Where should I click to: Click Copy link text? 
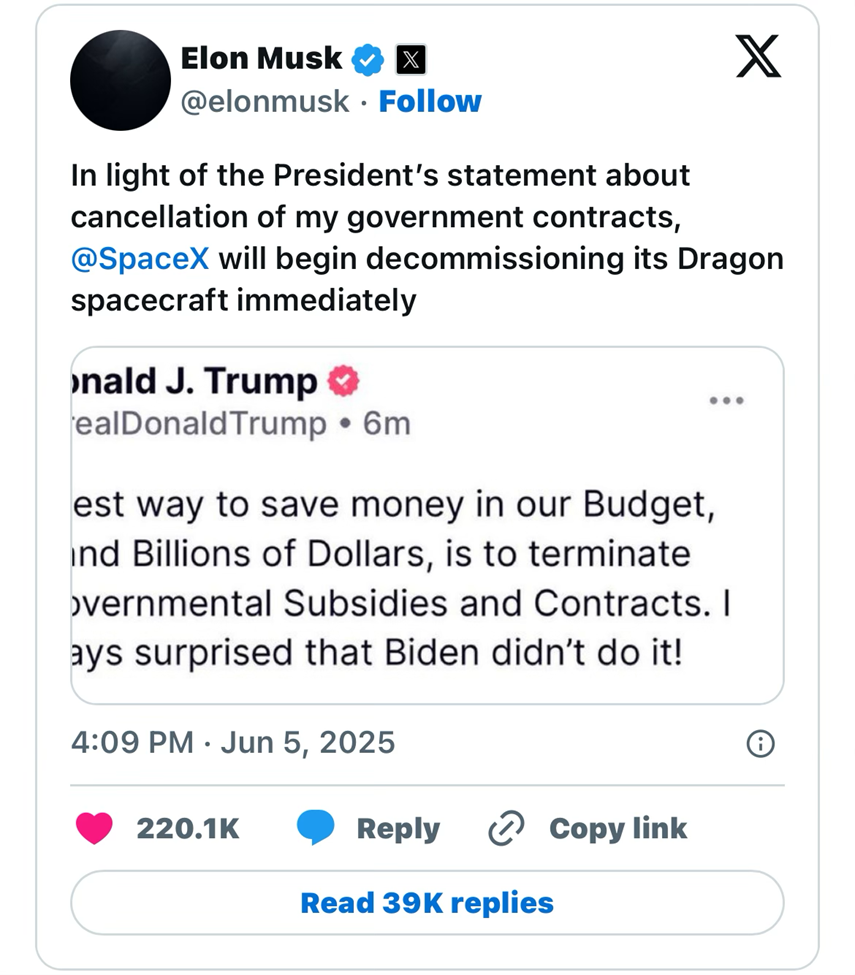coord(618,829)
